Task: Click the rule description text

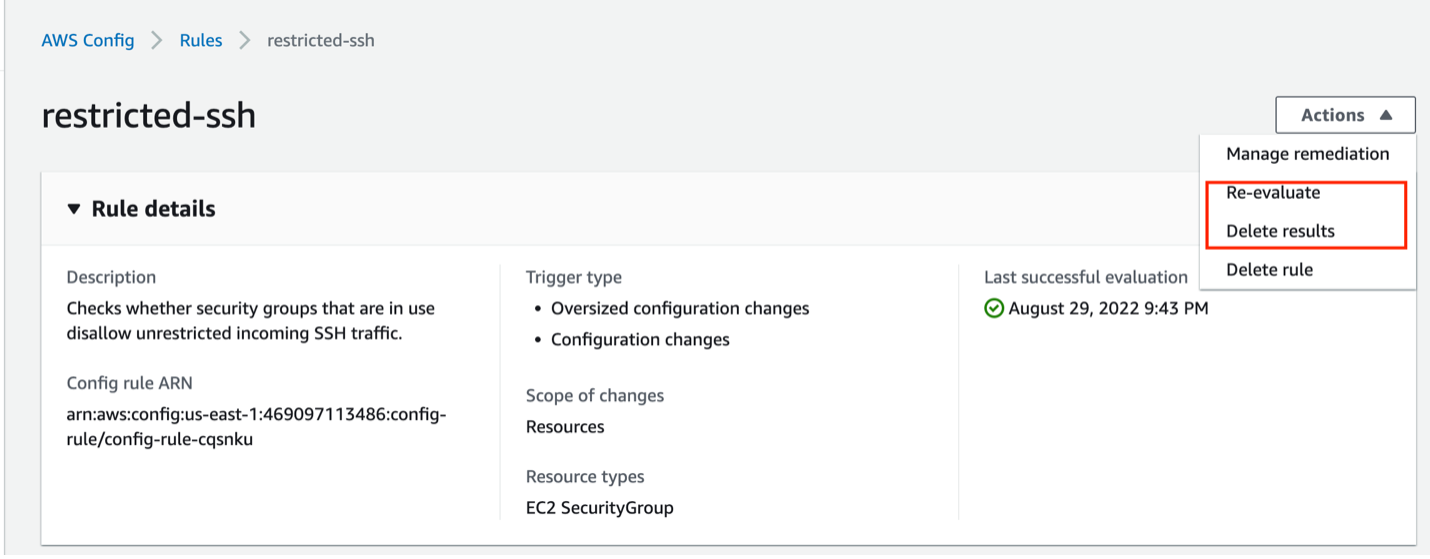Action: point(250,321)
